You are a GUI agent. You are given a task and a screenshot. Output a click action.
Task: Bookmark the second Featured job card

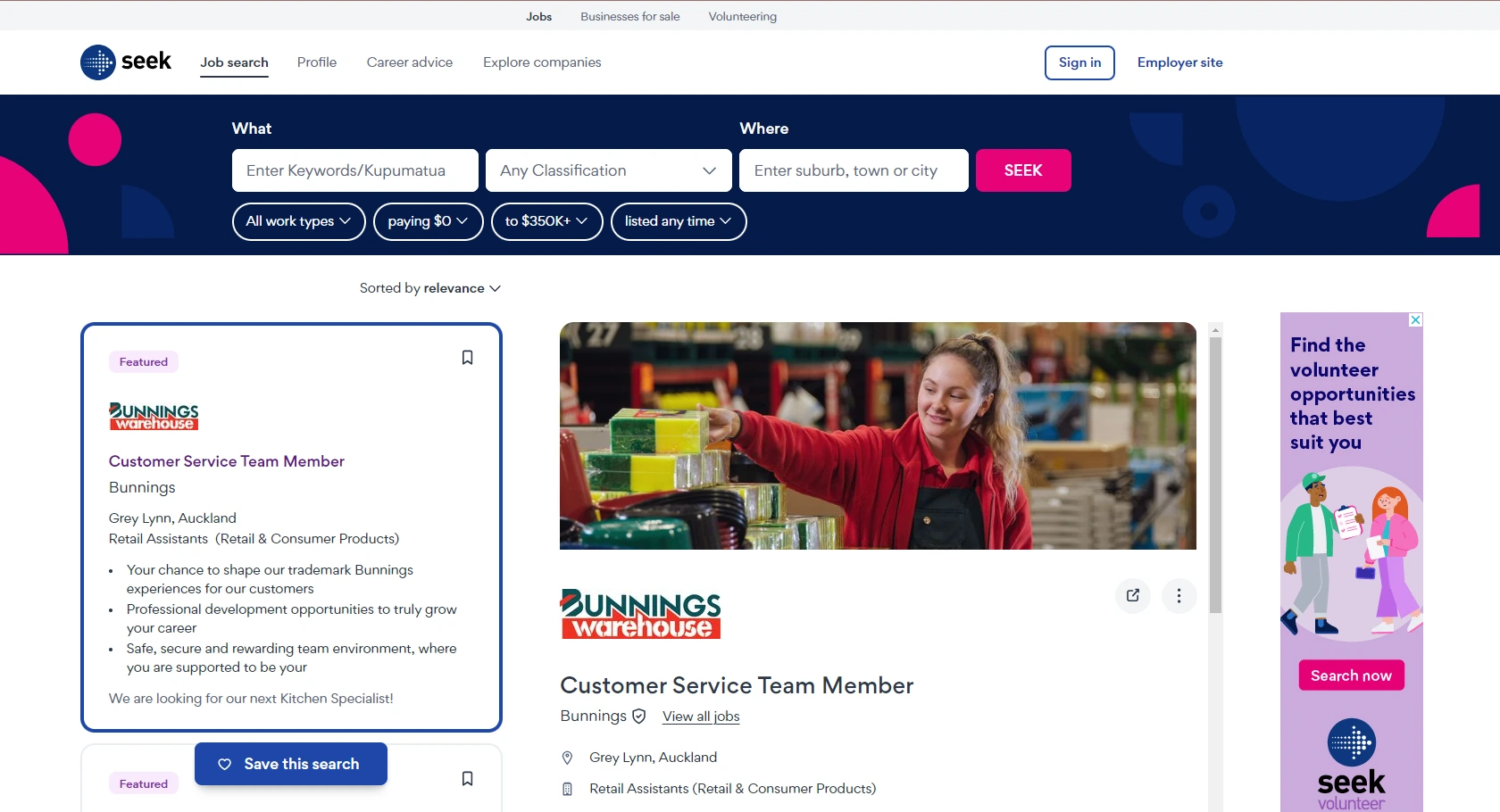tap(467, 779)
